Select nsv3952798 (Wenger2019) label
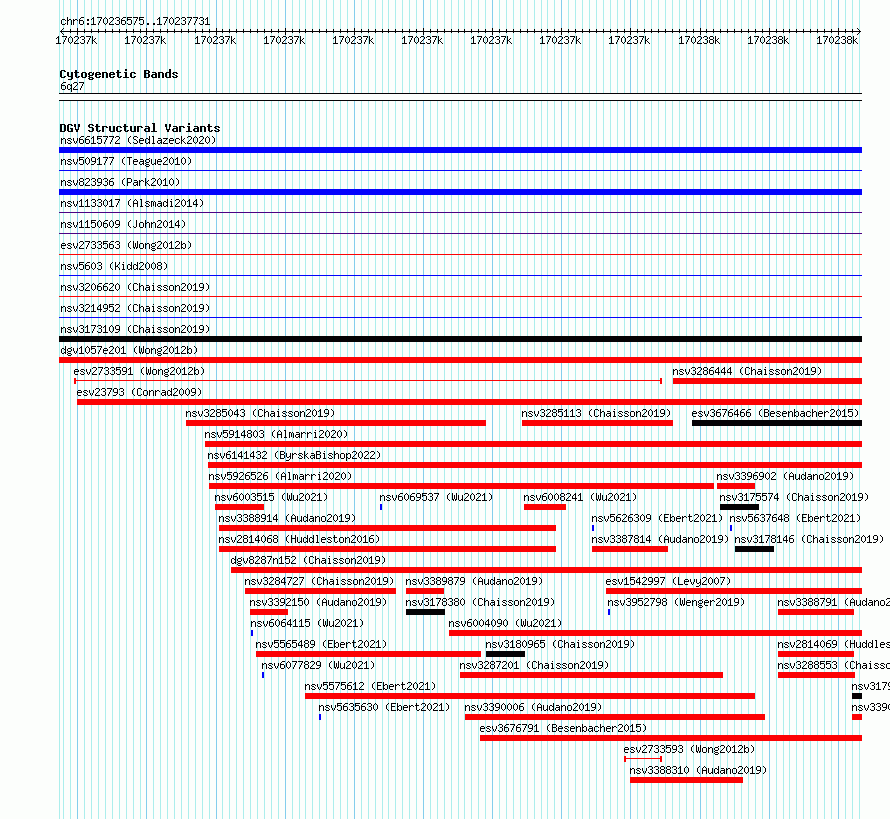 click(x=676, y=602)
